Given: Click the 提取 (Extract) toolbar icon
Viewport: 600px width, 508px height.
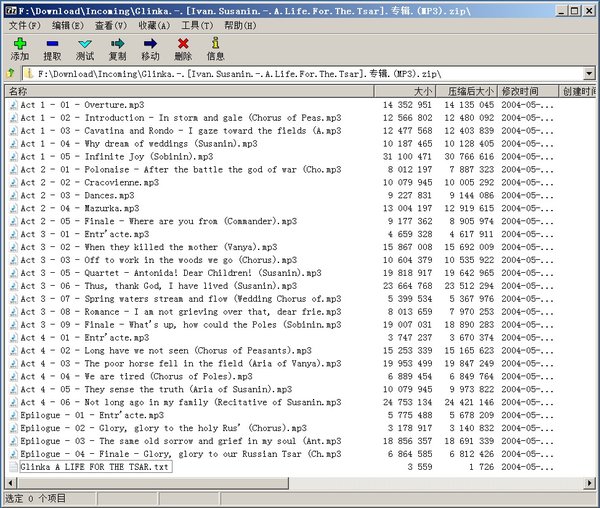Looking at the screenshot, I should coord(52,45).
